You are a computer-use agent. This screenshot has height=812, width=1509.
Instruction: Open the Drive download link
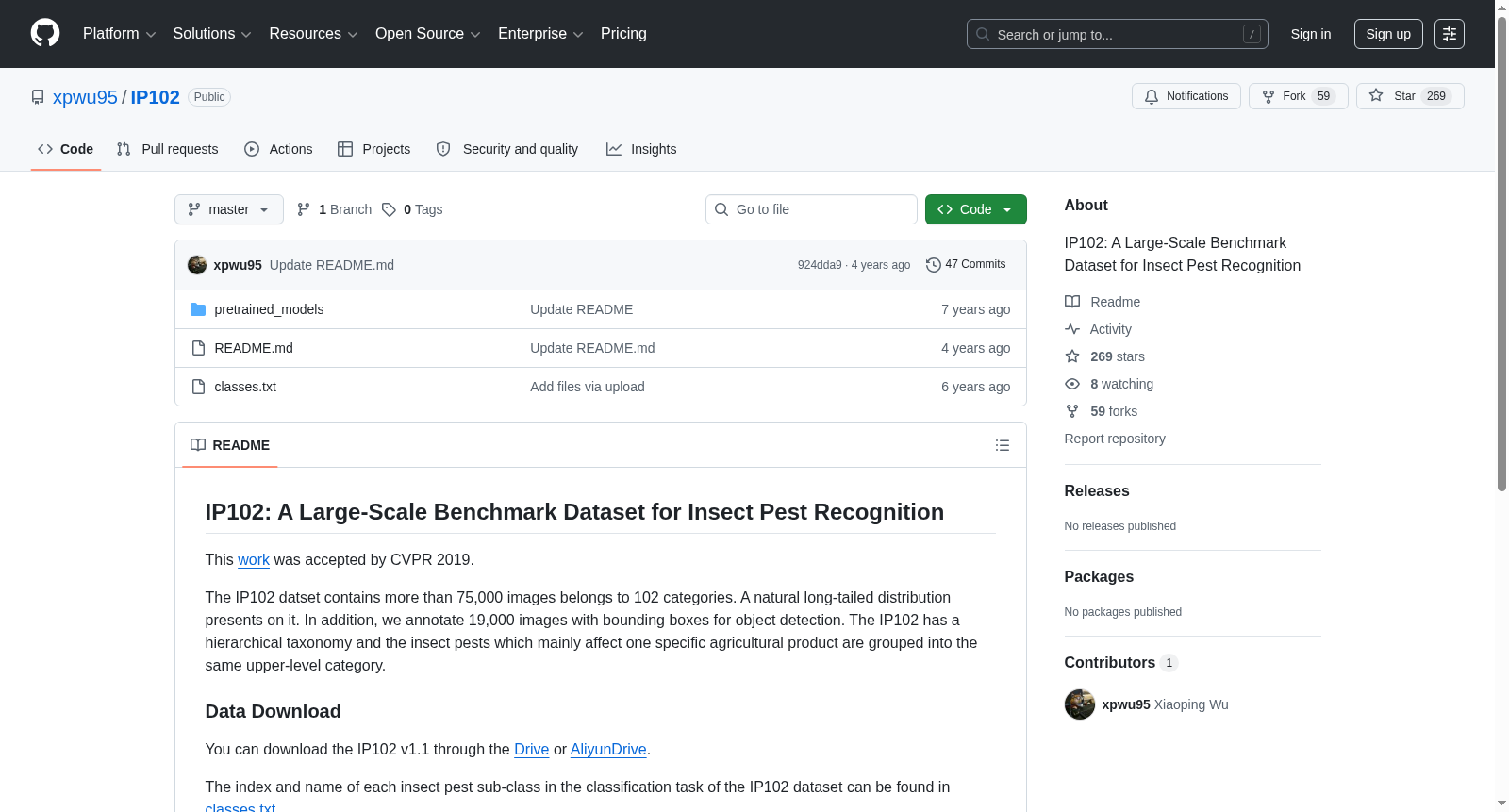(532, 750)
